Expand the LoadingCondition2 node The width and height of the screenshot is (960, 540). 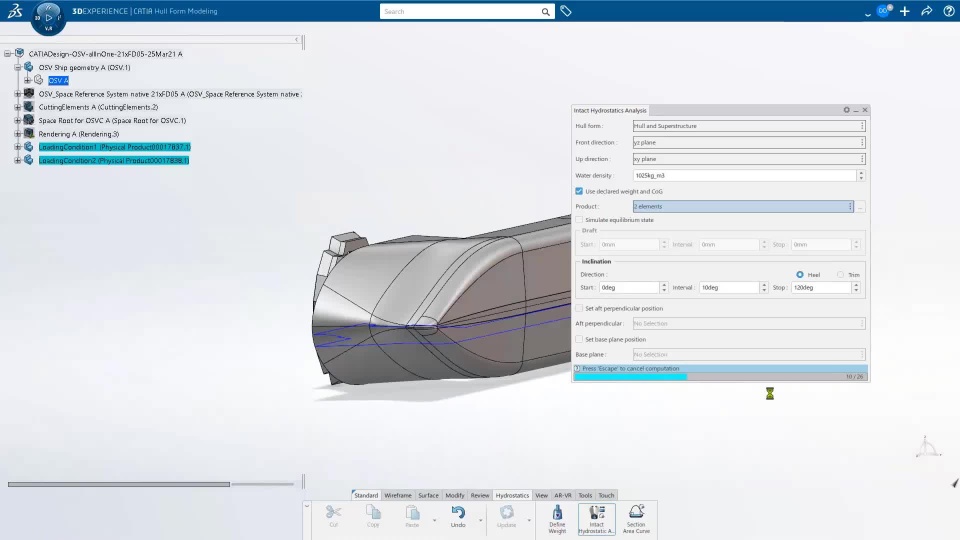coord(17,160)
